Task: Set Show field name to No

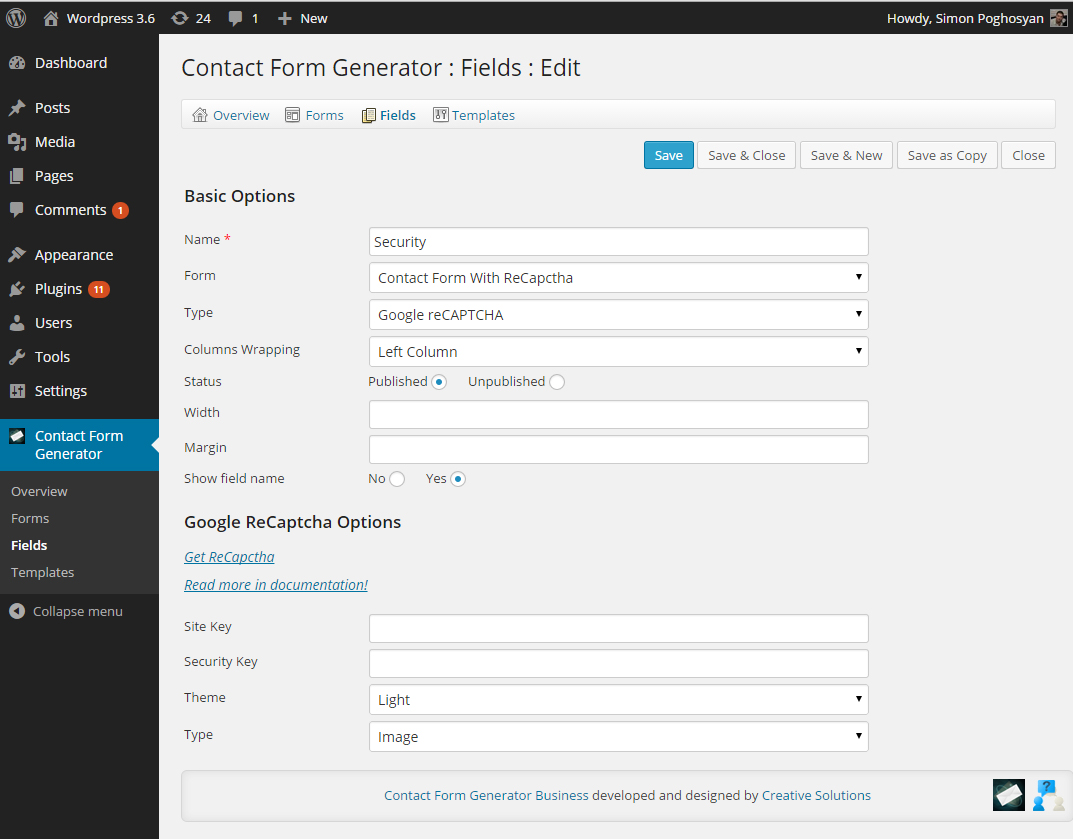Action: point(397,479)
